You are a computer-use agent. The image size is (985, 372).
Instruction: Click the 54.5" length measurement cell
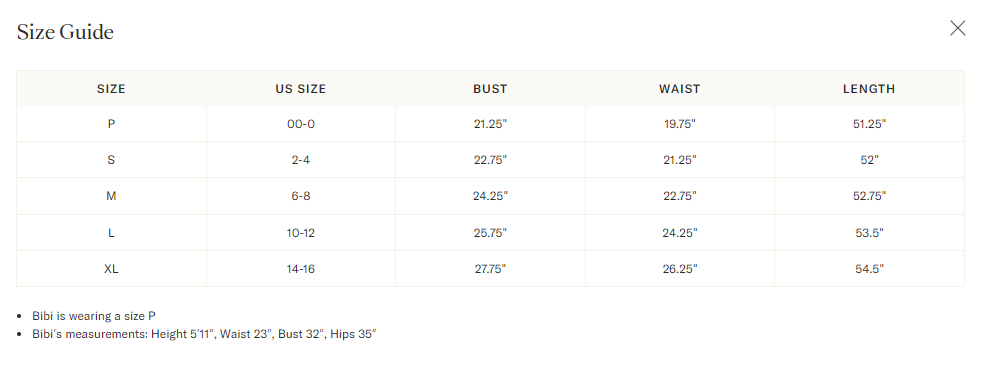869,270
